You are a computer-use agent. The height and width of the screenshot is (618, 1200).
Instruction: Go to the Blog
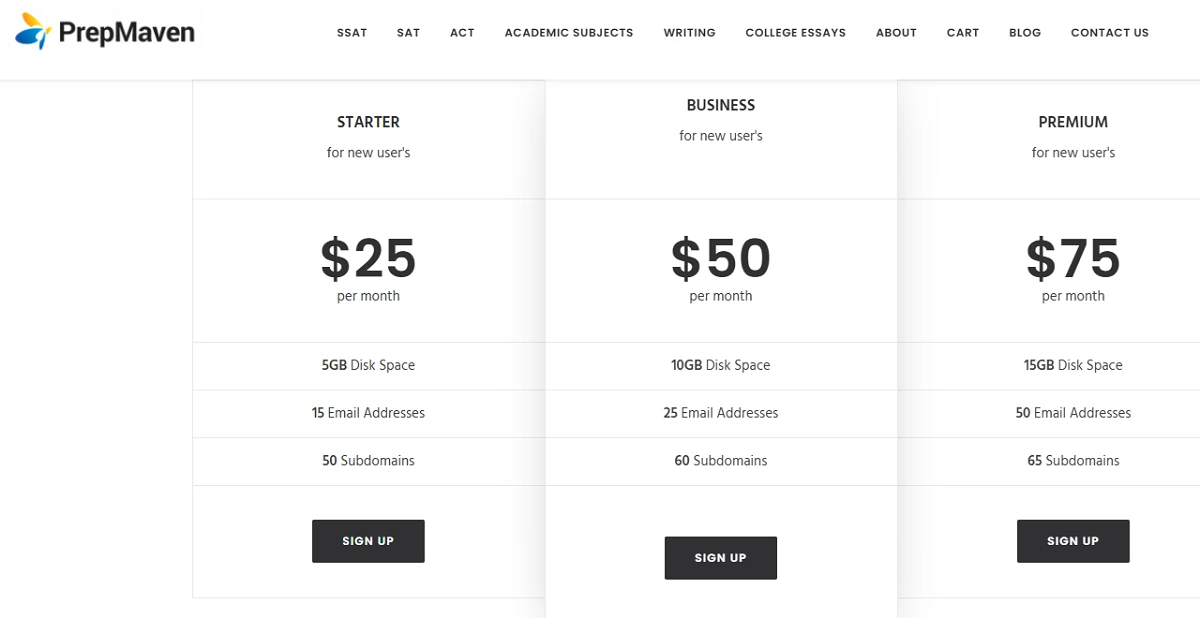pyautogui.click(x=1025, y=33)
